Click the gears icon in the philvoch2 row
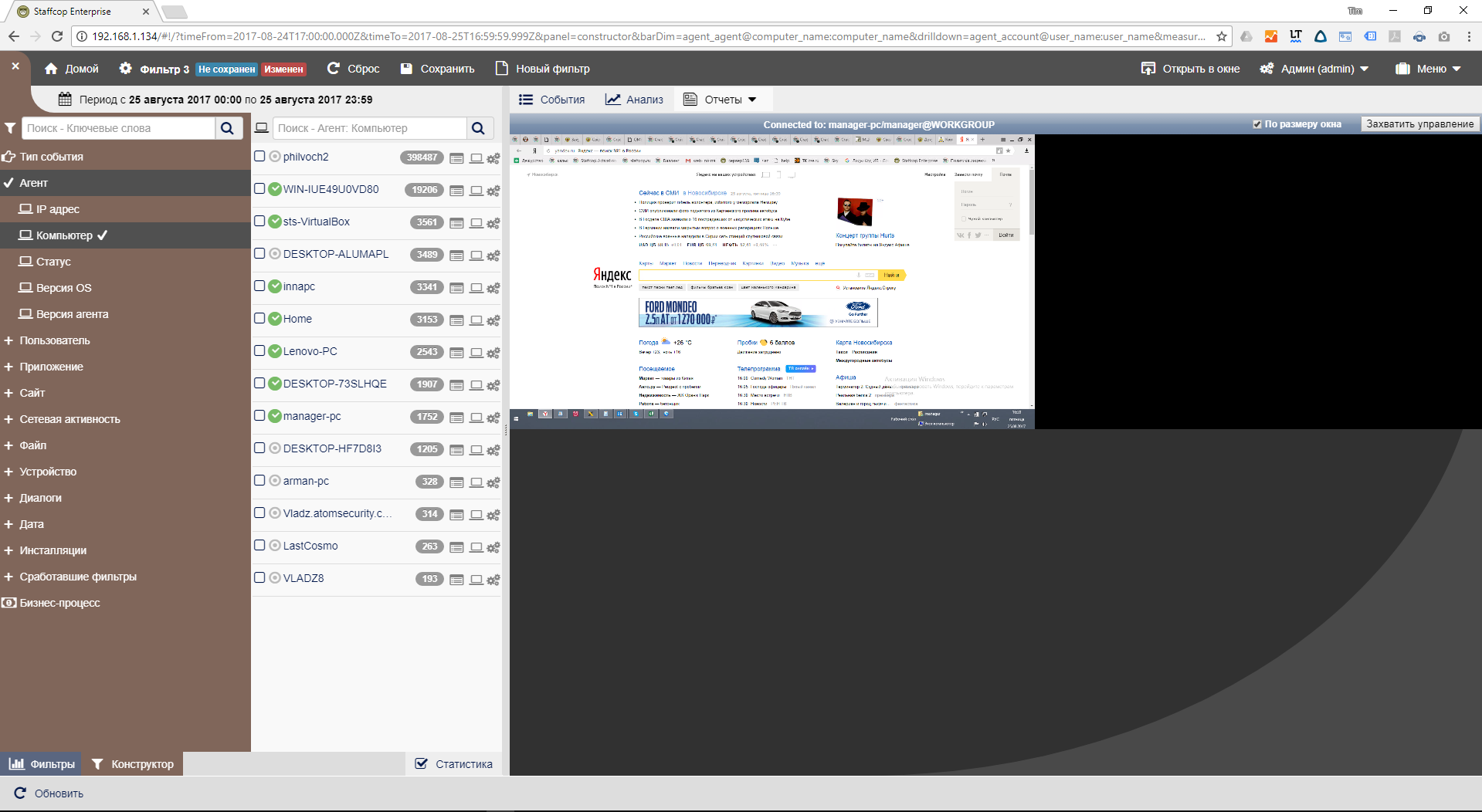This screenshot has width=1482, height=812. point(493,158)
